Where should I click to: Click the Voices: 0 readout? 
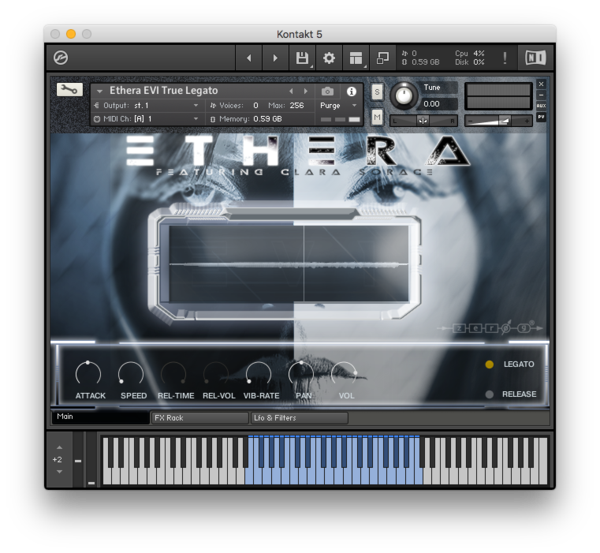point(234,105)
